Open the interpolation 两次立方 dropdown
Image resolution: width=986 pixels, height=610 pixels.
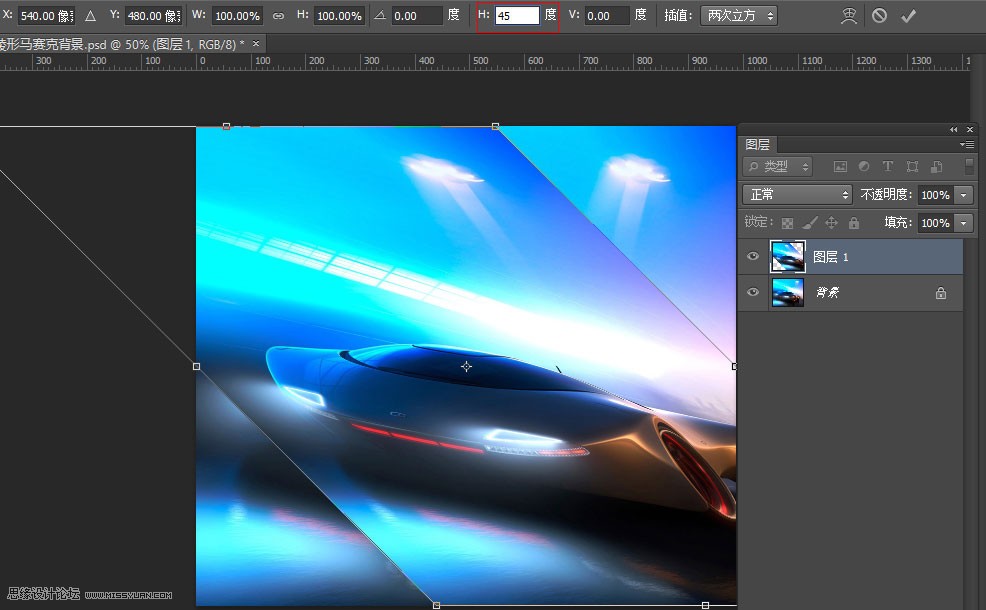(x=739, y=16)
